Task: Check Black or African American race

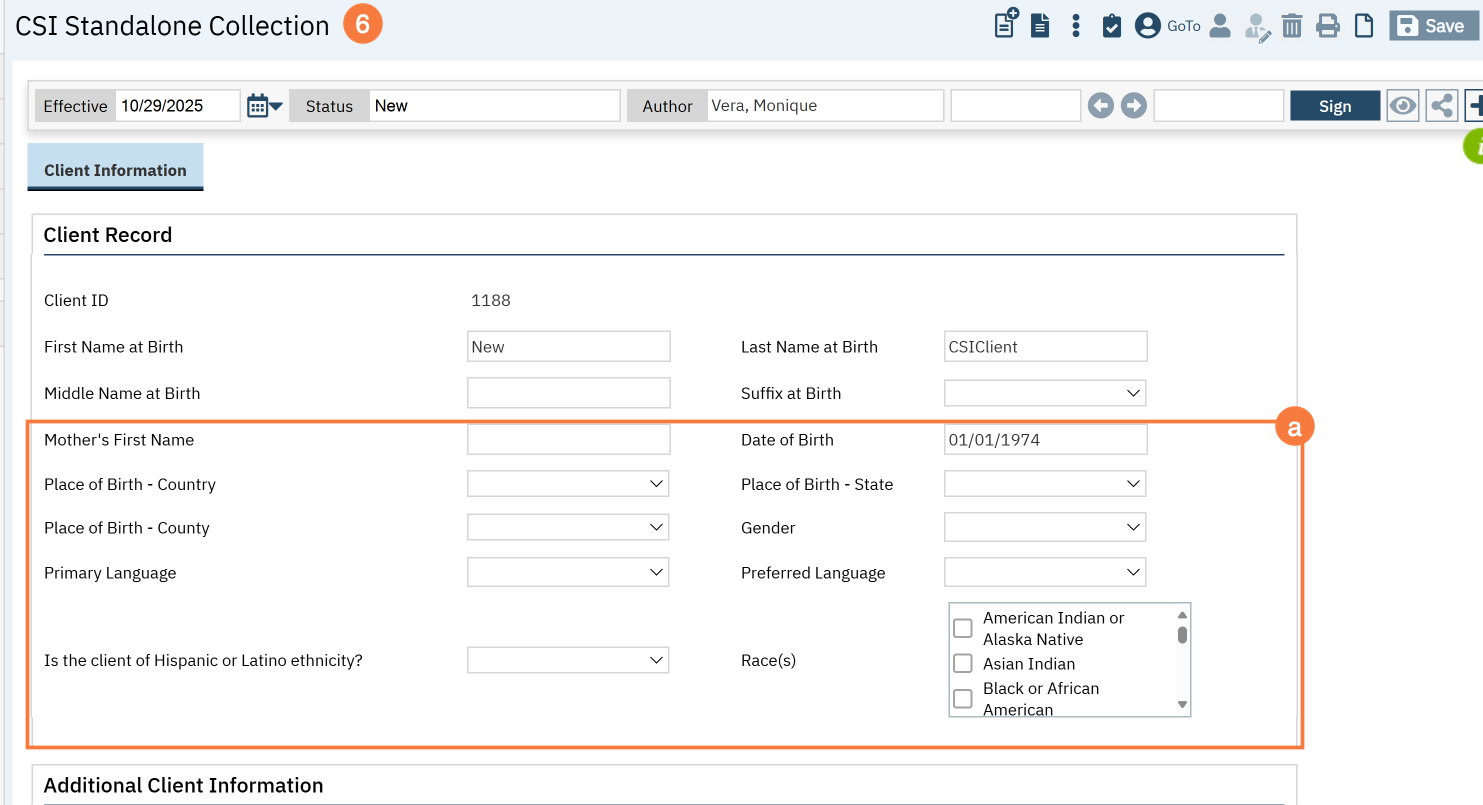Action: pos(963,698)
